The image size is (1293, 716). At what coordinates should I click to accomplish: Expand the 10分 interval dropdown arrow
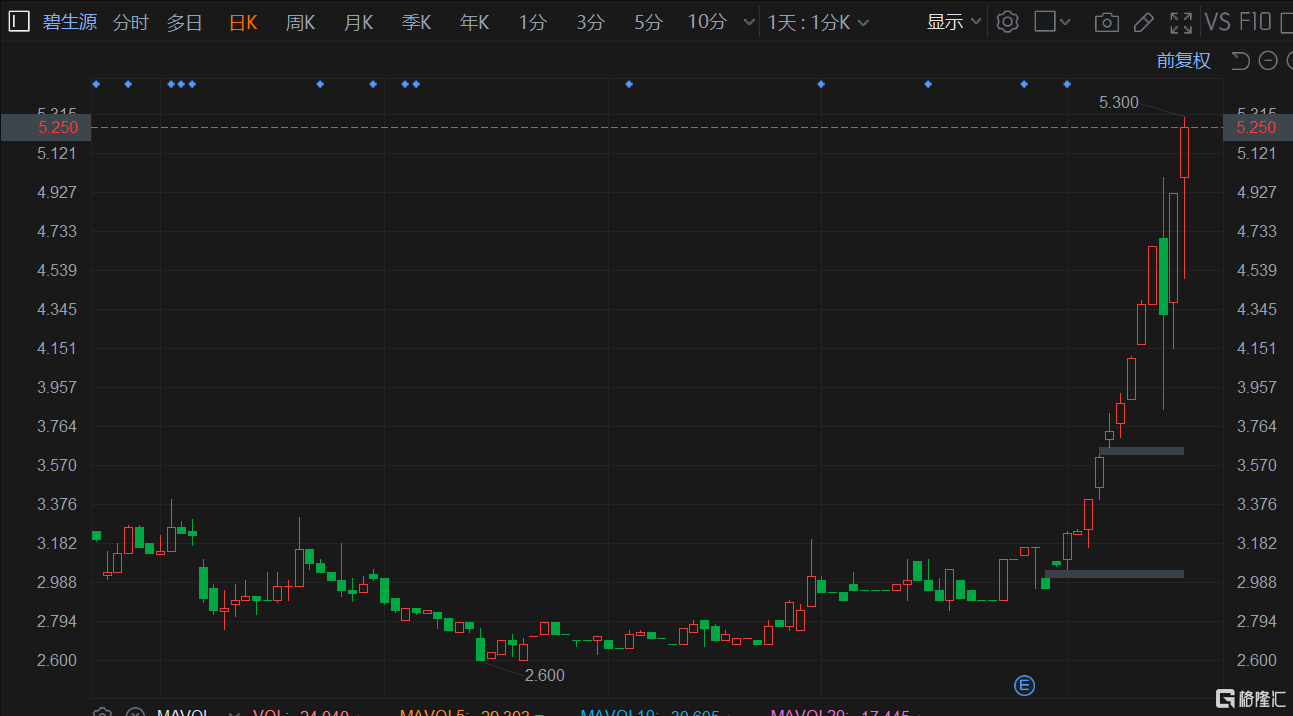[x=746, y=22]
